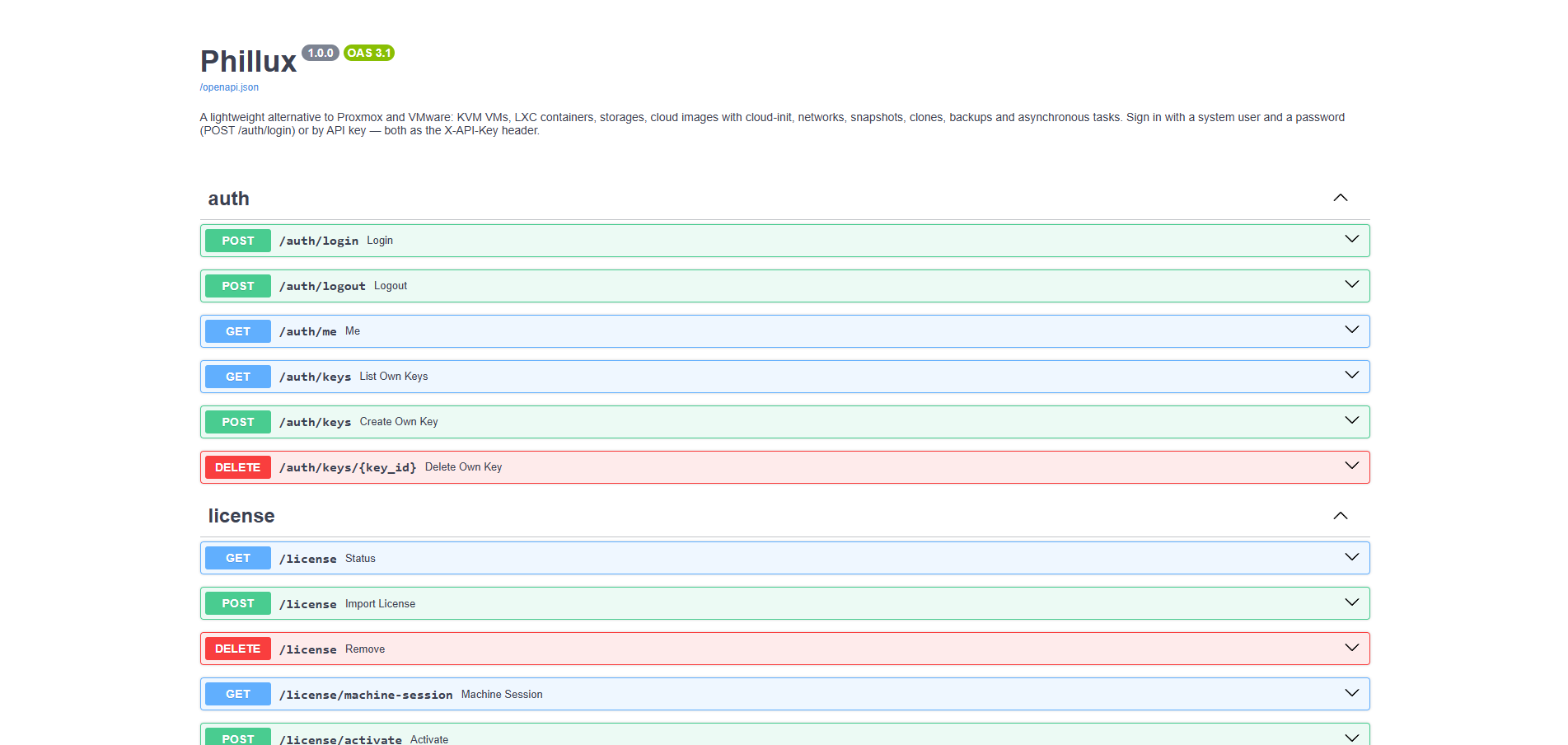Expand the POST /license Import License chevron

[1351, 602]
